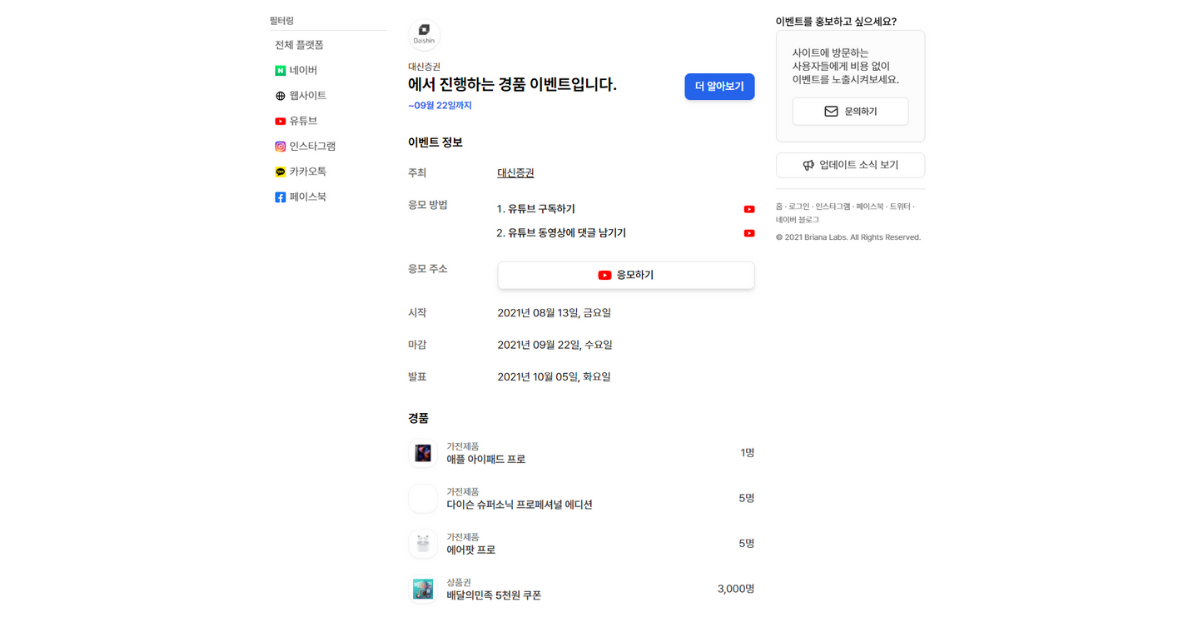Click the YouTube icon in filter sidebar

tap(281, 121)
